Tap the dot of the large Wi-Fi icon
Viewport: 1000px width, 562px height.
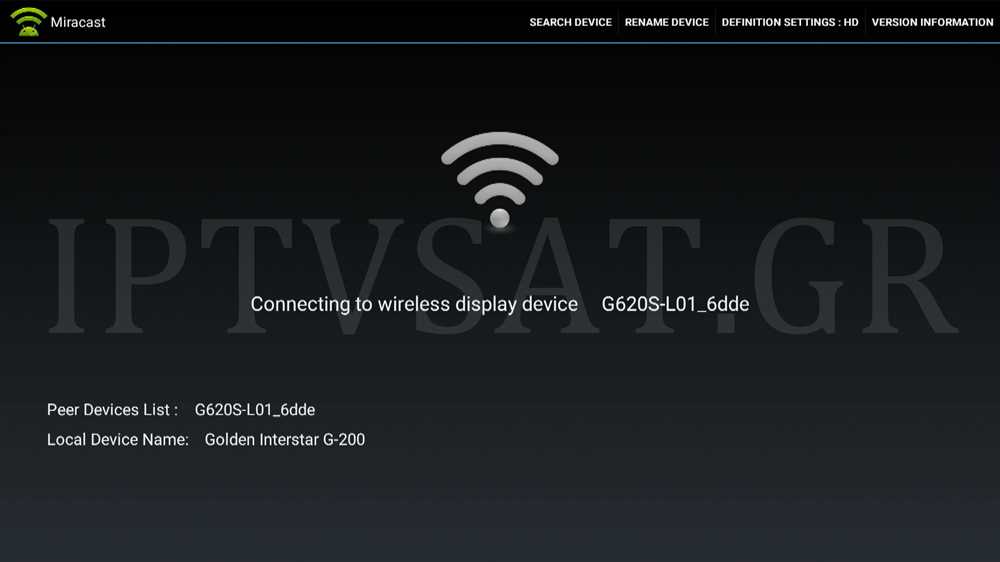point(499,218)
